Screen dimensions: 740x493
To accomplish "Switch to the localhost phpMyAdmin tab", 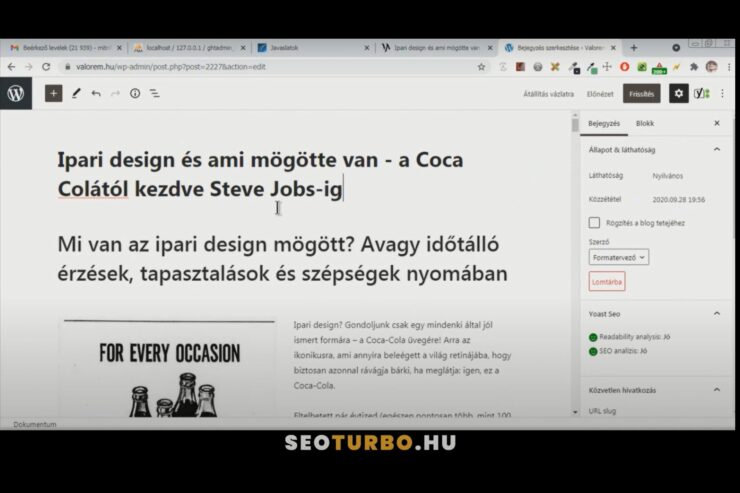I will 189,48.
